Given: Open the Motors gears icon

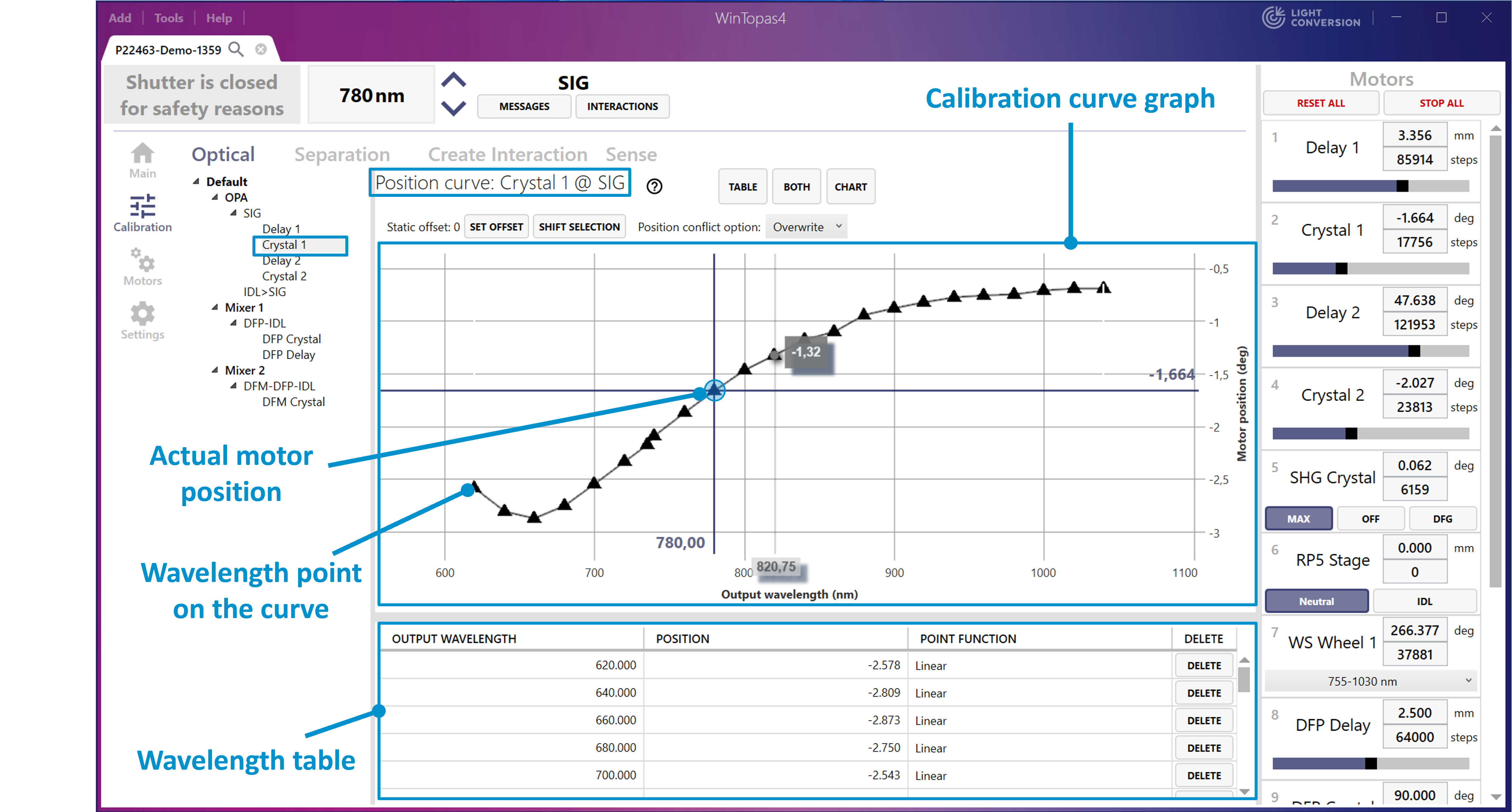Looking at the screenshot, I should pyautogui.click(x=142, y=260).
